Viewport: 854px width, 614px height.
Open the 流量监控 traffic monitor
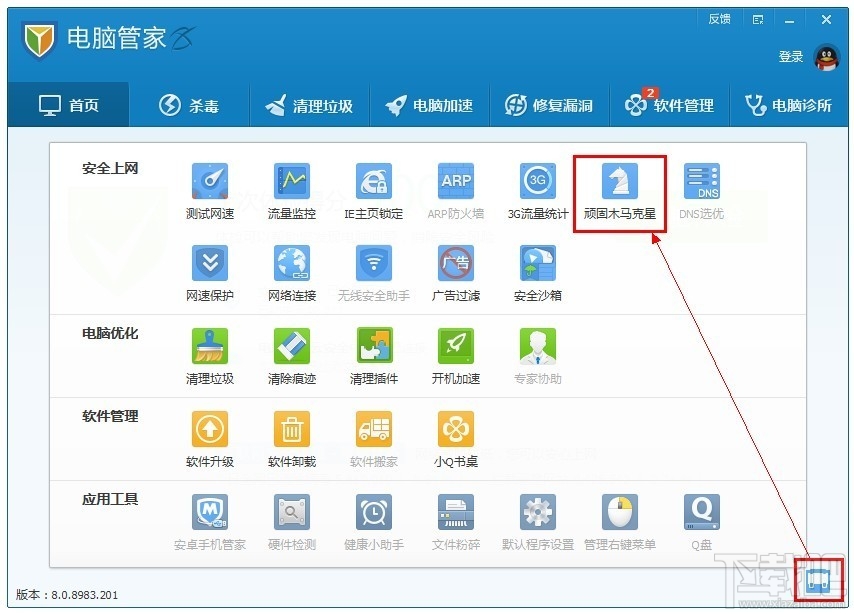click(x=292, y=191)
